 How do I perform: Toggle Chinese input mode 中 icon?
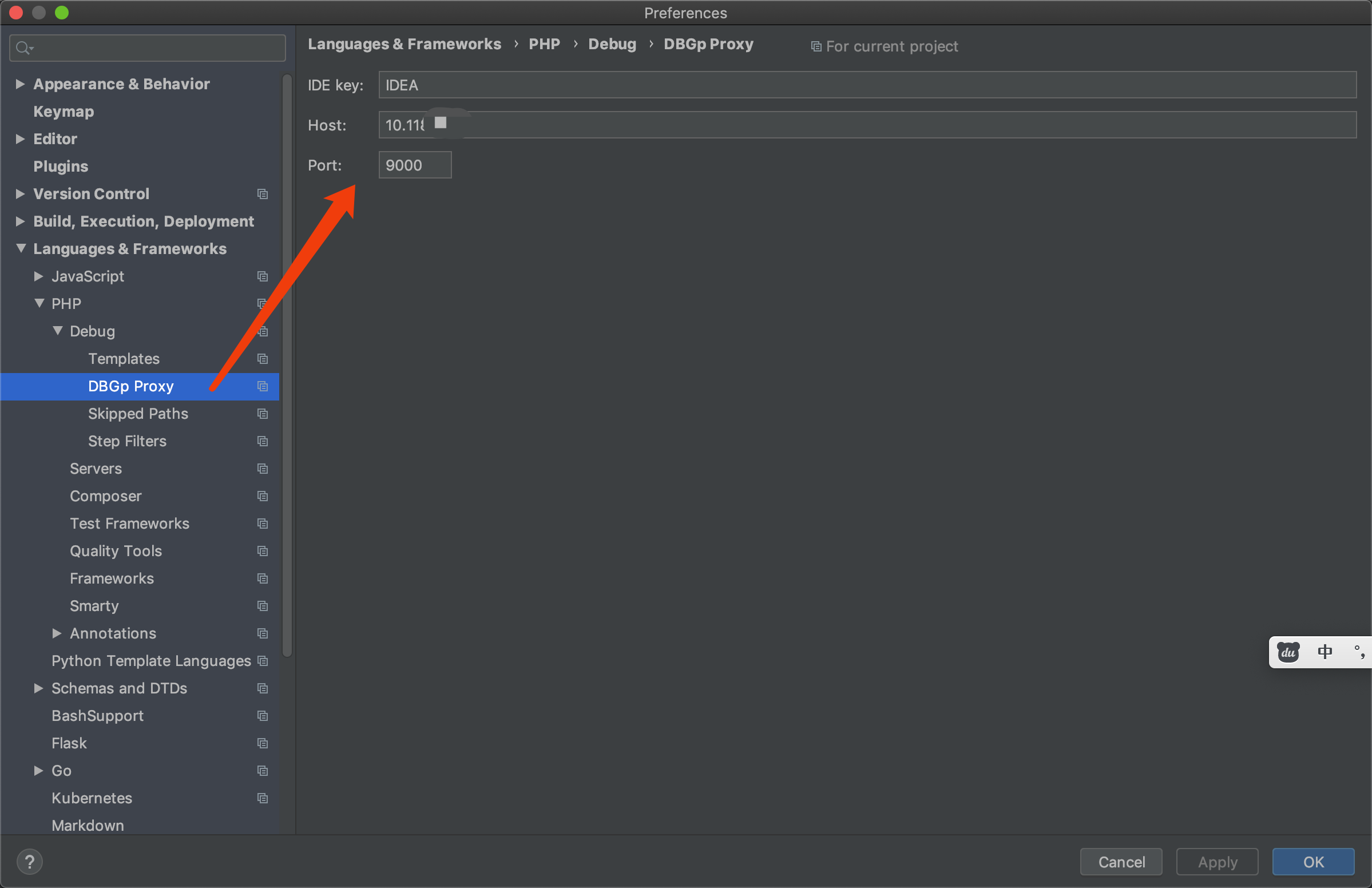[x=1324, y=652]
